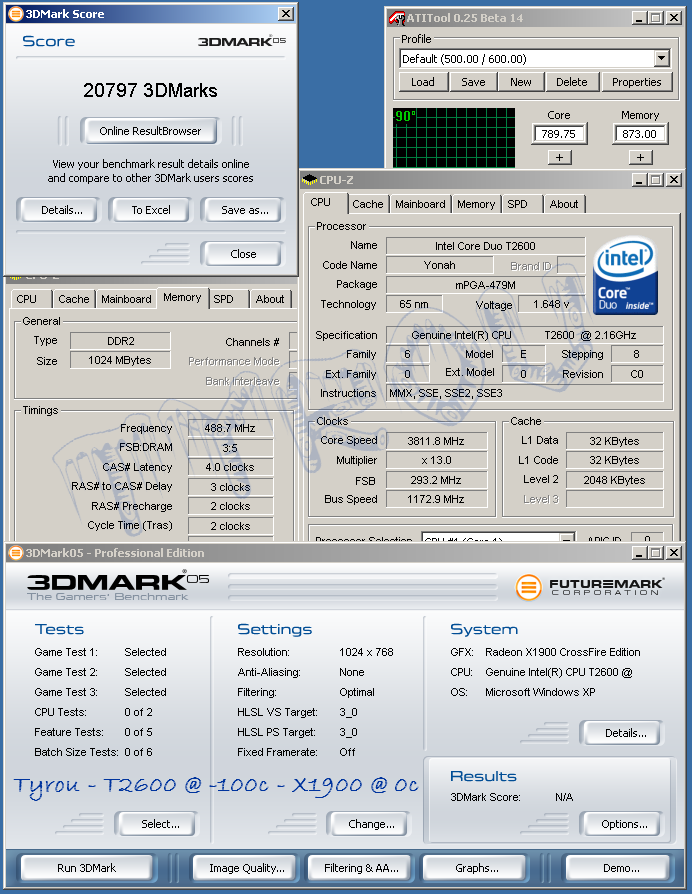
Task: Select About tab in background CPU-Z window
Action: (270, 299)
